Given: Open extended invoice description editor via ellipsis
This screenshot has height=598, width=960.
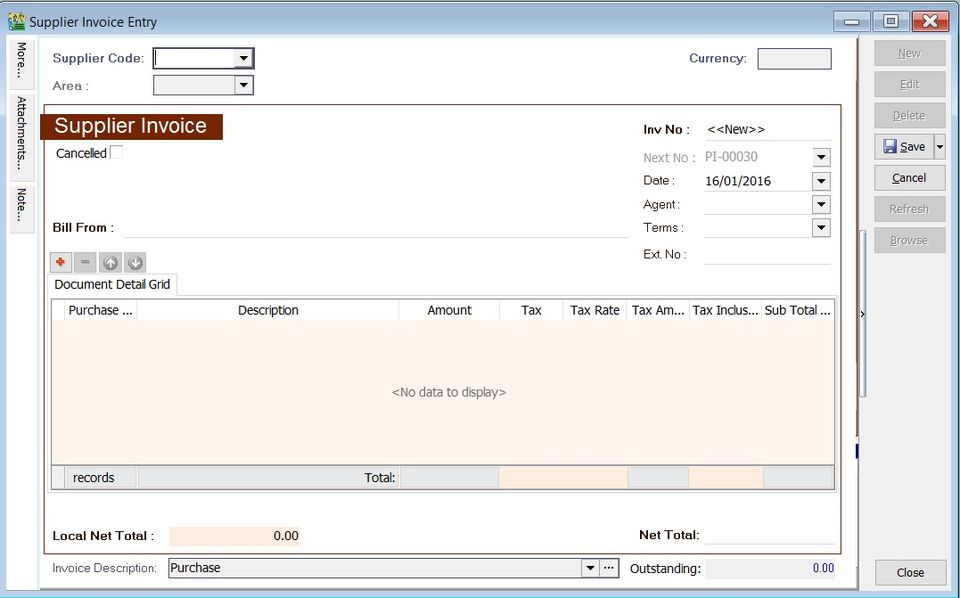Looking at the screenshot, I should coord(608,567).
